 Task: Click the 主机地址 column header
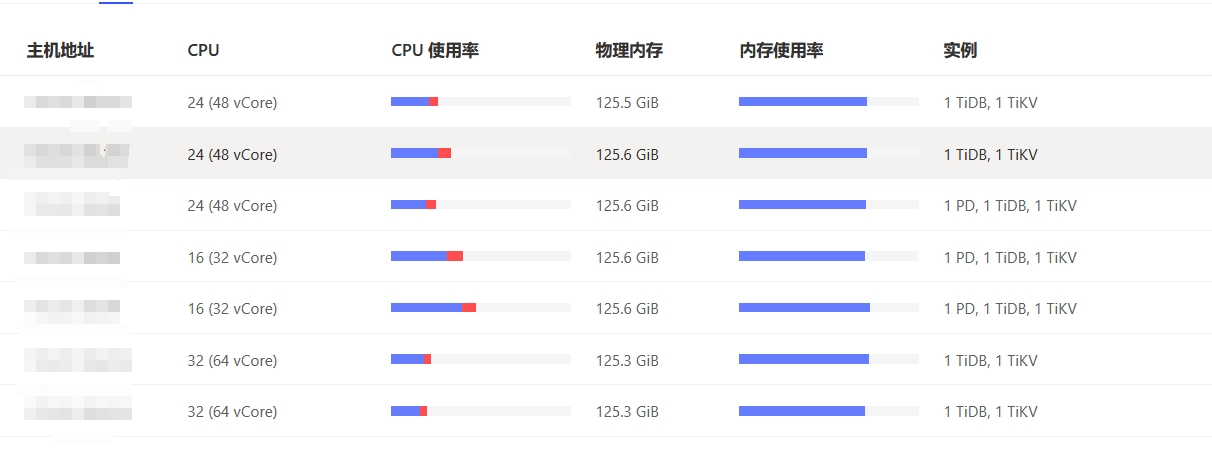pos(60,50)
